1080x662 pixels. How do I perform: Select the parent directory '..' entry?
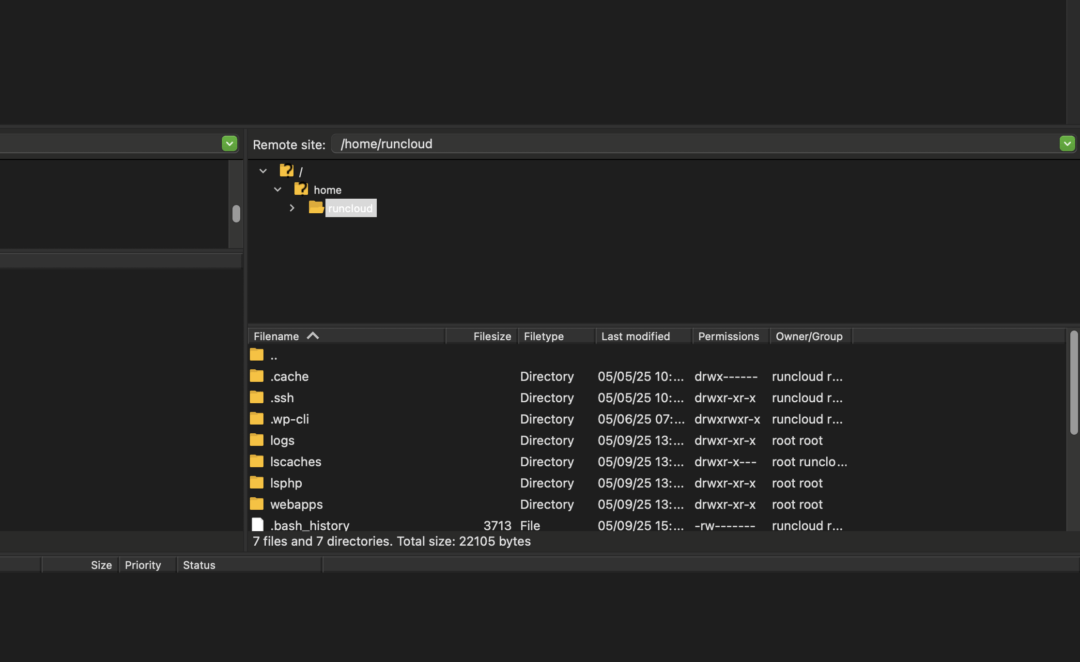click(x=273, y=355)
